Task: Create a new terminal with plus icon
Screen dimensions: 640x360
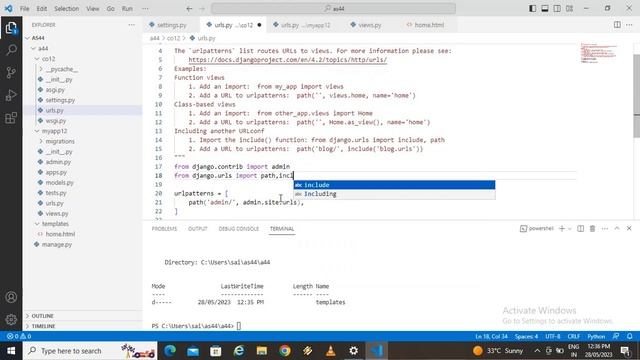Action: pyautogui.click(x=562, y=229)
